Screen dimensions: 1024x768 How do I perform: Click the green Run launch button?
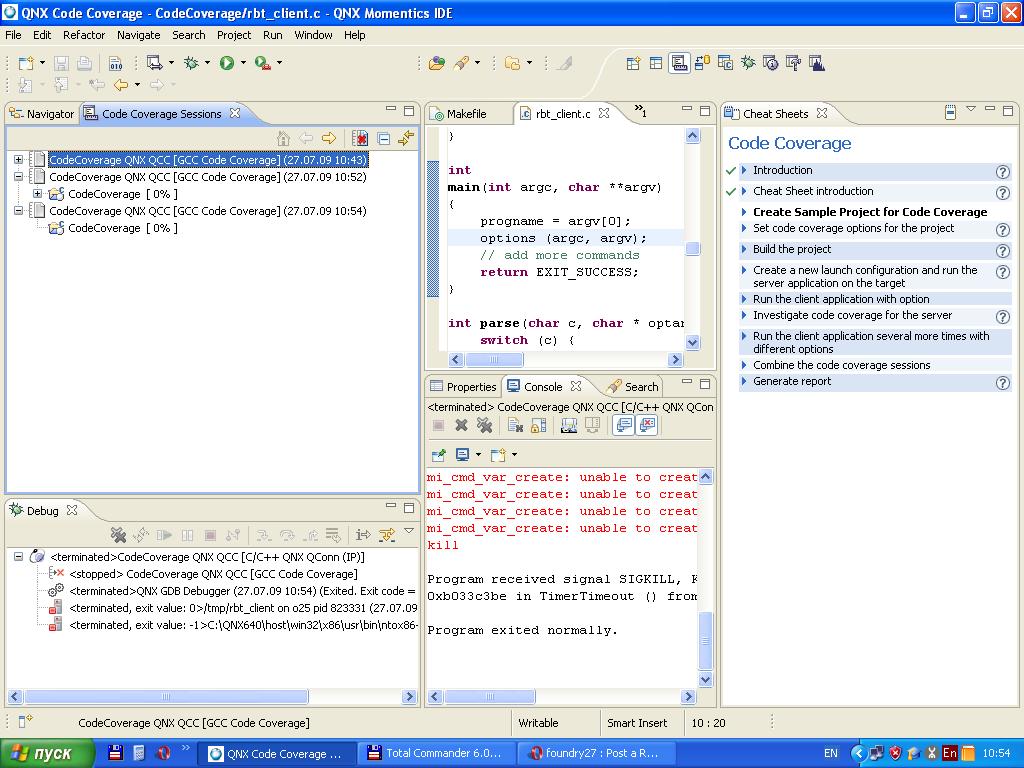(227, 63)
